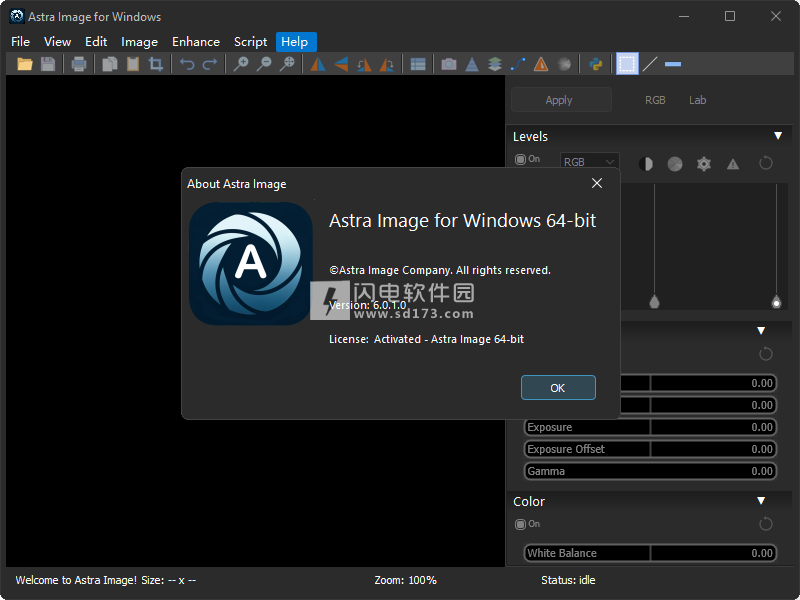
Task: Click the Flip Vertical triangle icon
Action: click(341, 64)
